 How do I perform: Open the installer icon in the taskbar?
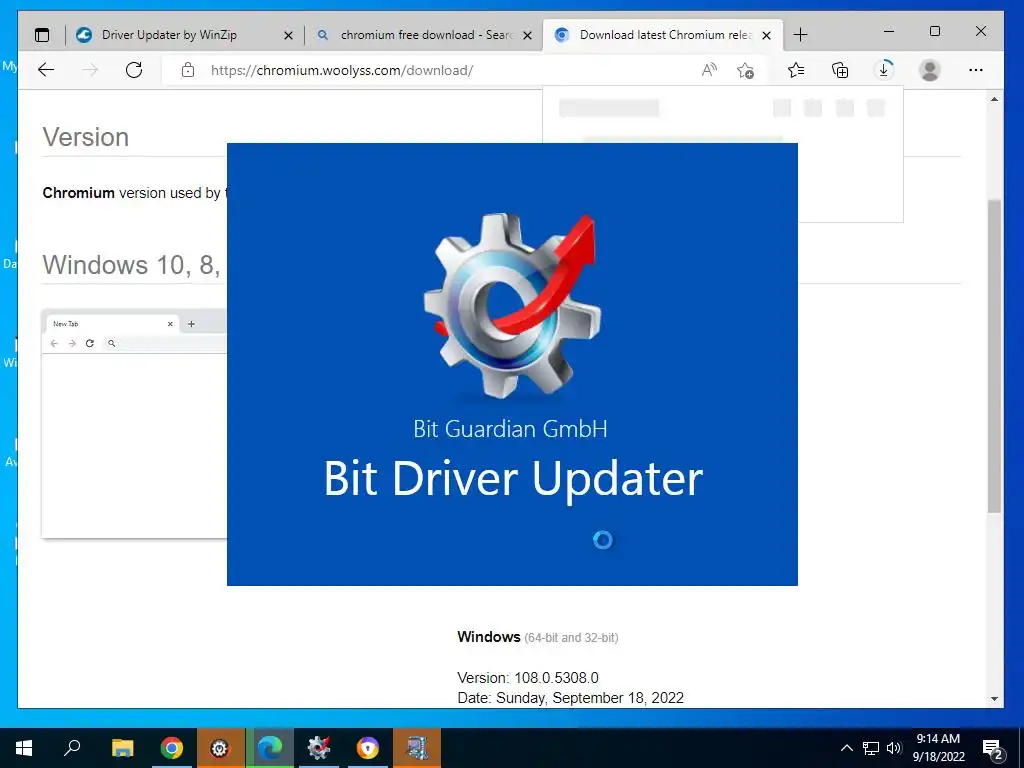pos(417,748)
